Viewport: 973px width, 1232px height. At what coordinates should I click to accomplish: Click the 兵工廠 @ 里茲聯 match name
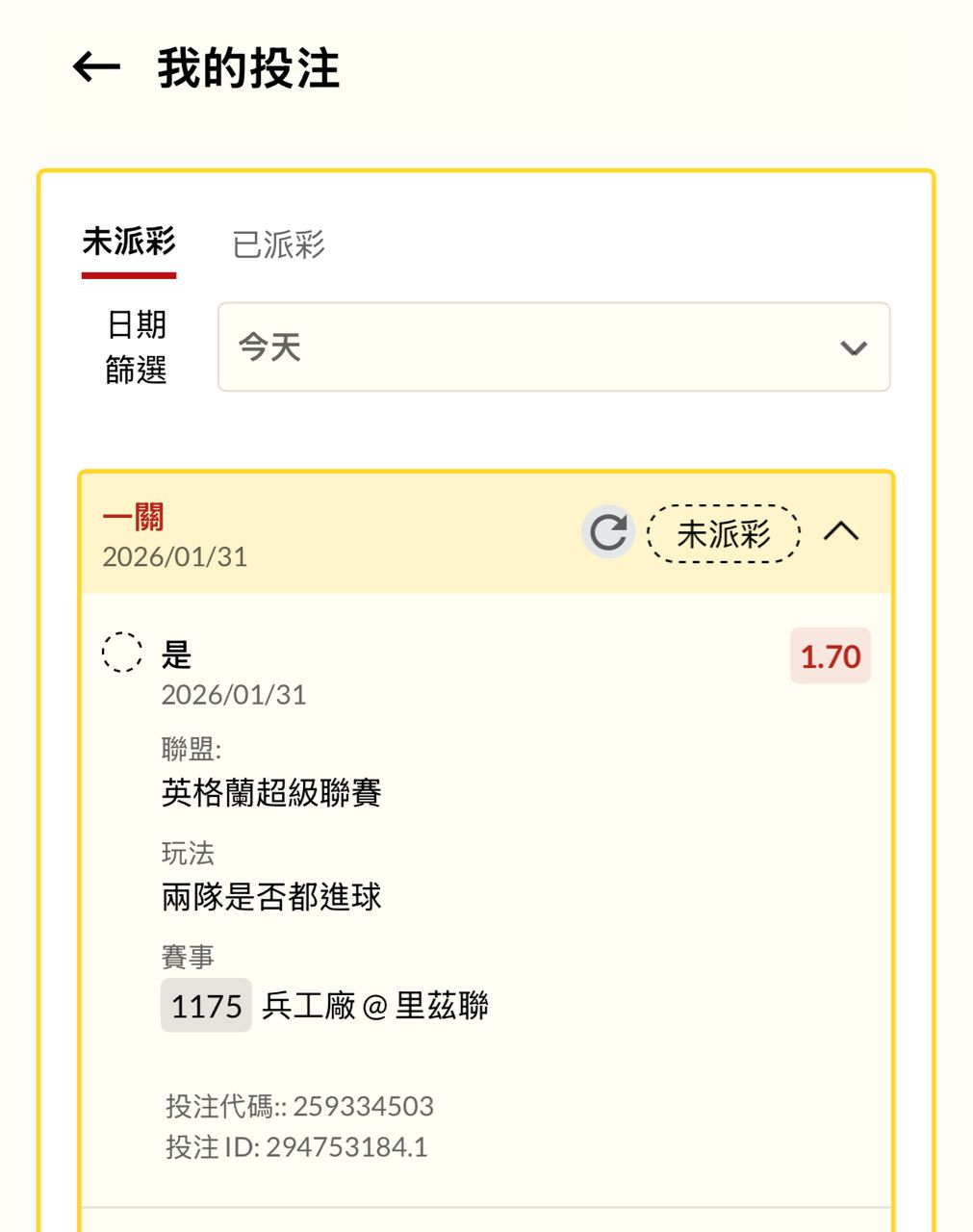[375, 1006]
